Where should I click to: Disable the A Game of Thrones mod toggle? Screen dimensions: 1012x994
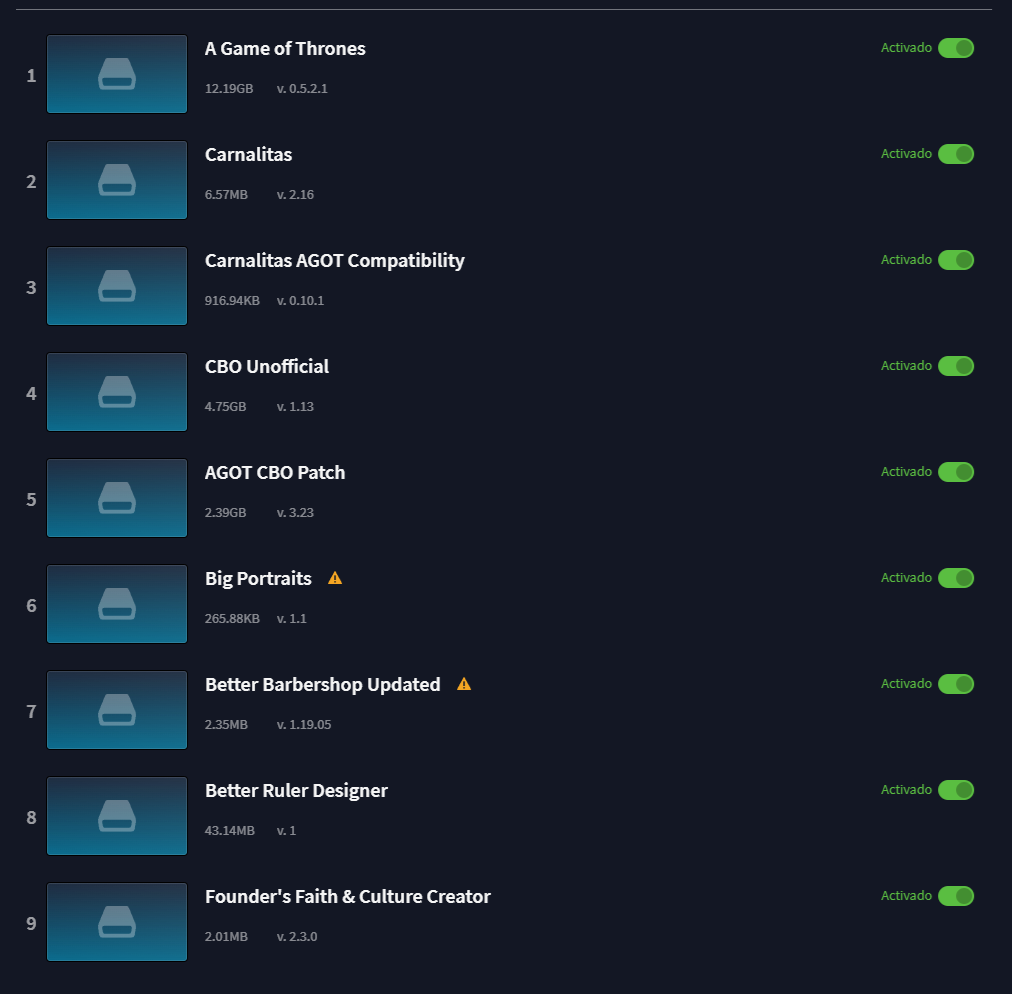[956, 48]
